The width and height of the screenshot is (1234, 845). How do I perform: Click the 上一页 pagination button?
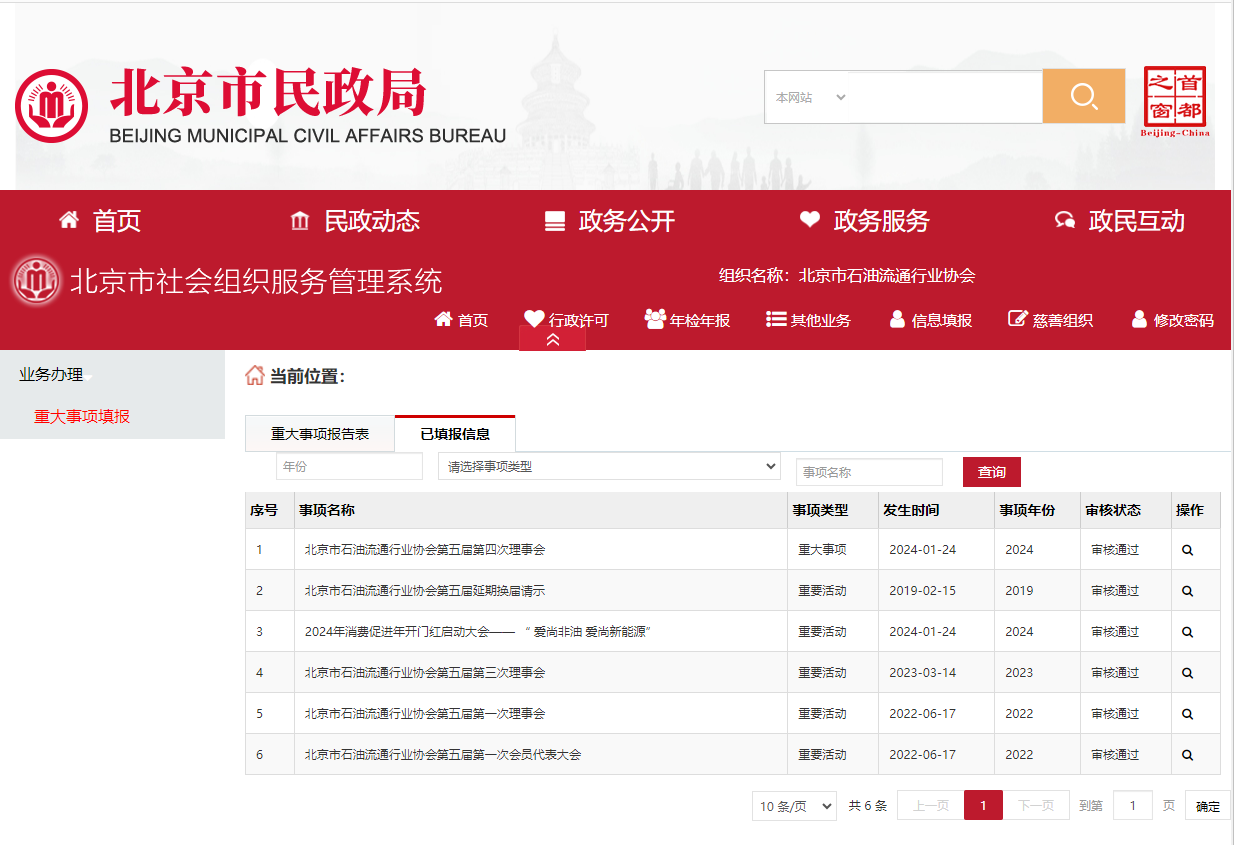[x=931, y=806]
